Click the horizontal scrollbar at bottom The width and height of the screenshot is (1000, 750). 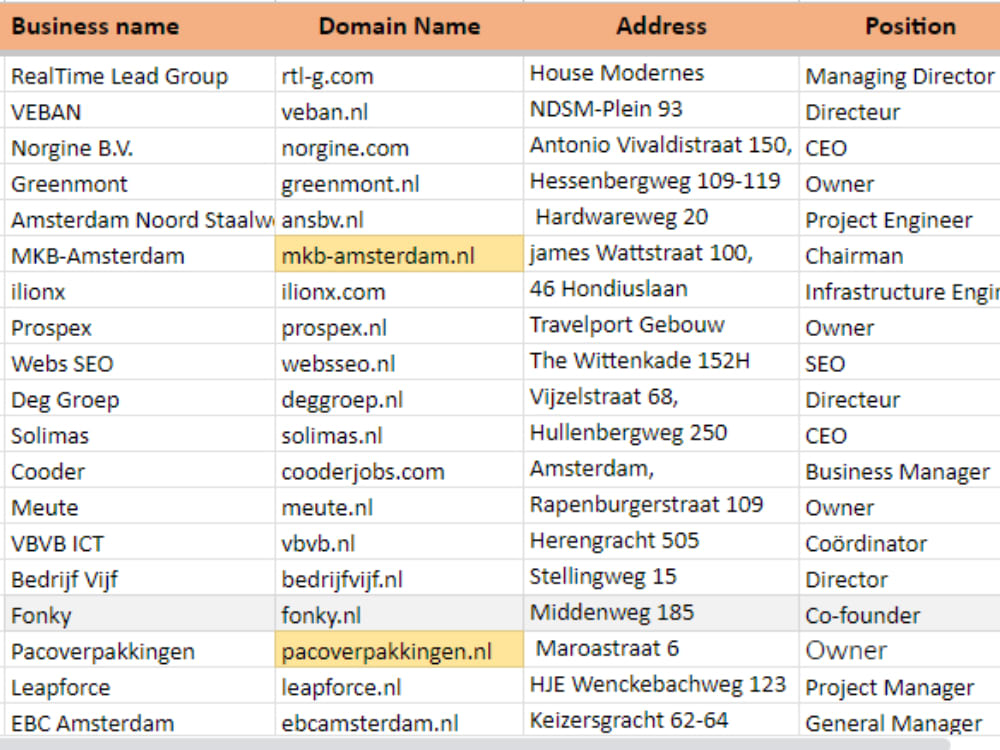[475, 744]
